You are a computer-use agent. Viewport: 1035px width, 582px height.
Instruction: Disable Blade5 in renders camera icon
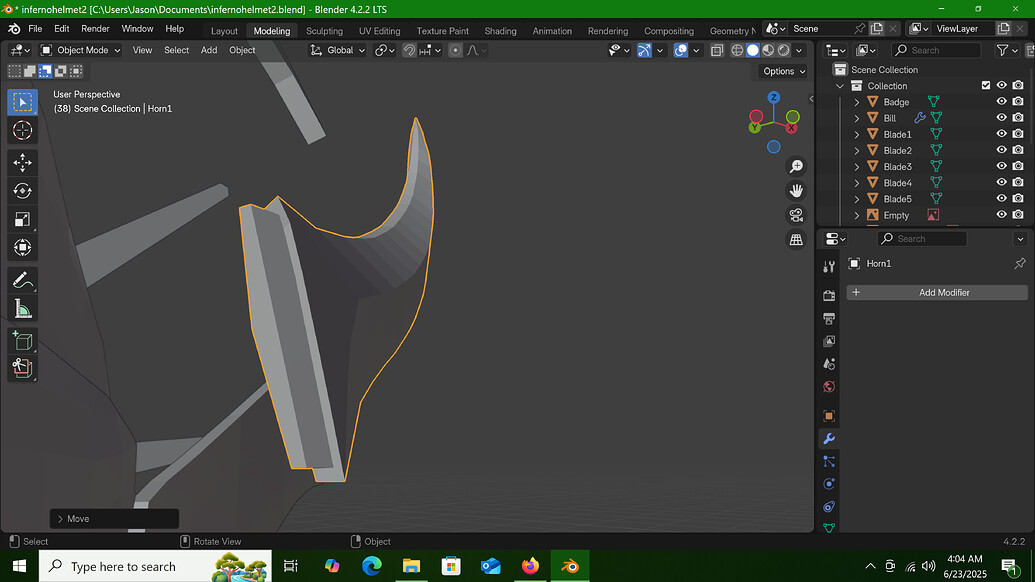1018,199
